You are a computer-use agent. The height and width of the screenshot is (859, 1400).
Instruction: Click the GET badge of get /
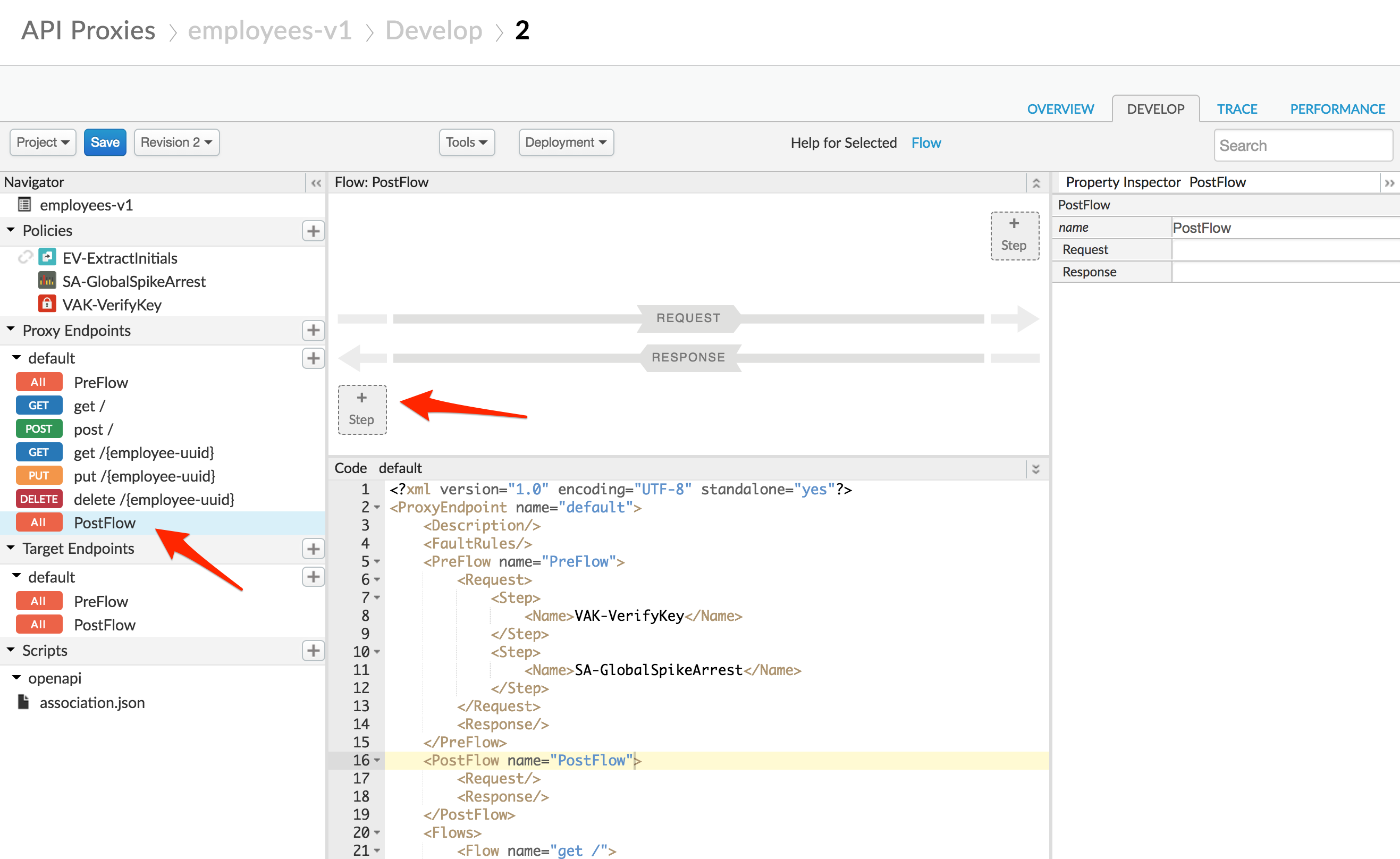pyautogui.click(x=39, y=405)
